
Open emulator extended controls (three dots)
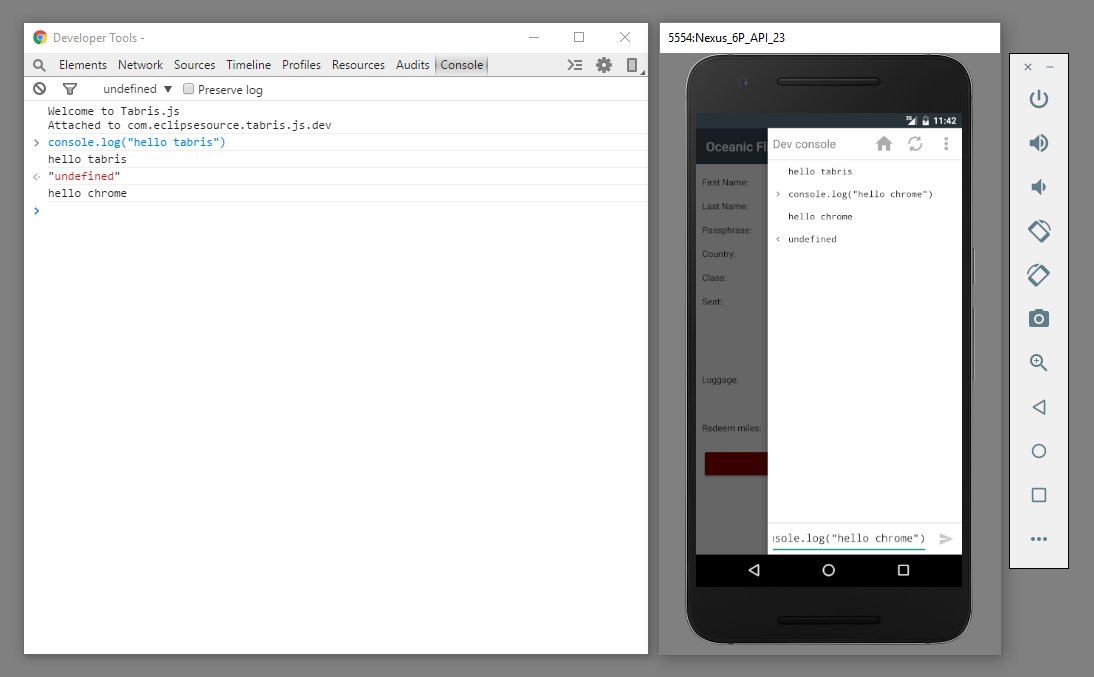[x=1039, y=539]
